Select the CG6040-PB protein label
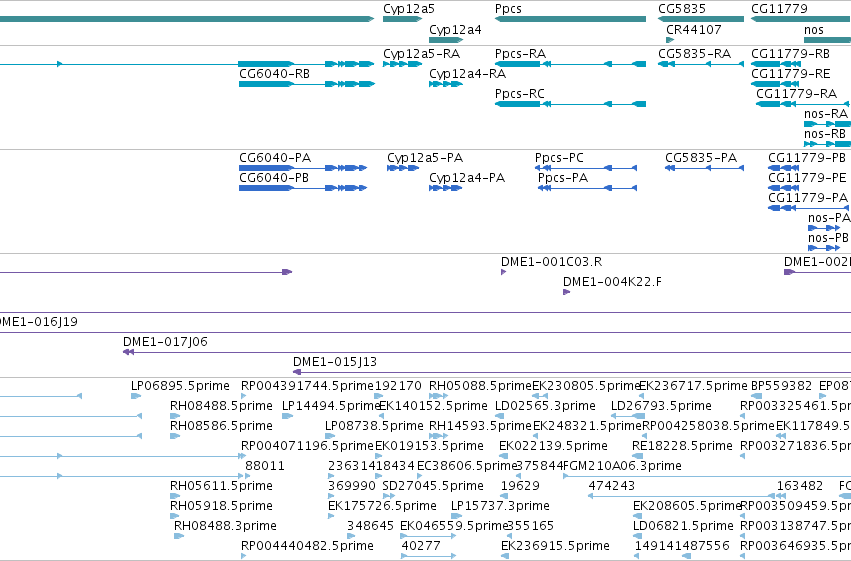Screen dimensions: 851x561 274,178
